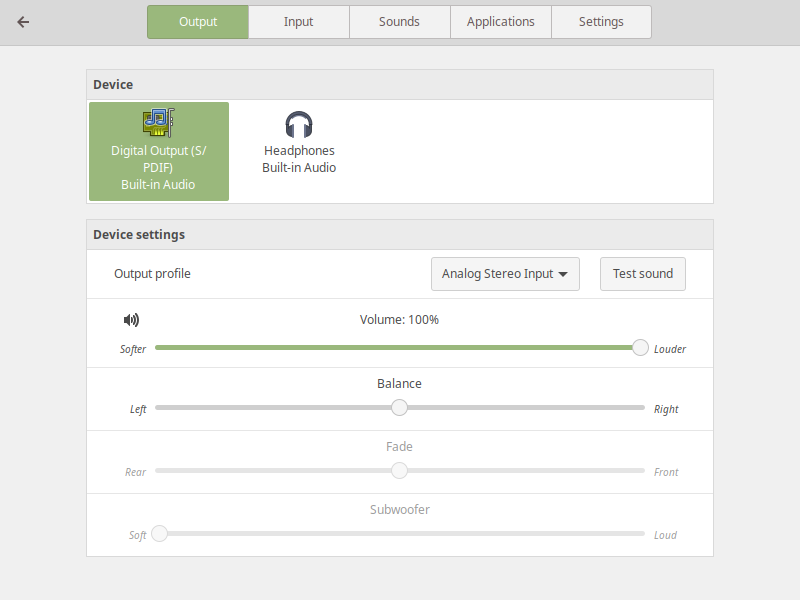The width and height of the screenshot is (800, 600).
Task: Open the Sounds tab
Action: click(x=399, y=22)
